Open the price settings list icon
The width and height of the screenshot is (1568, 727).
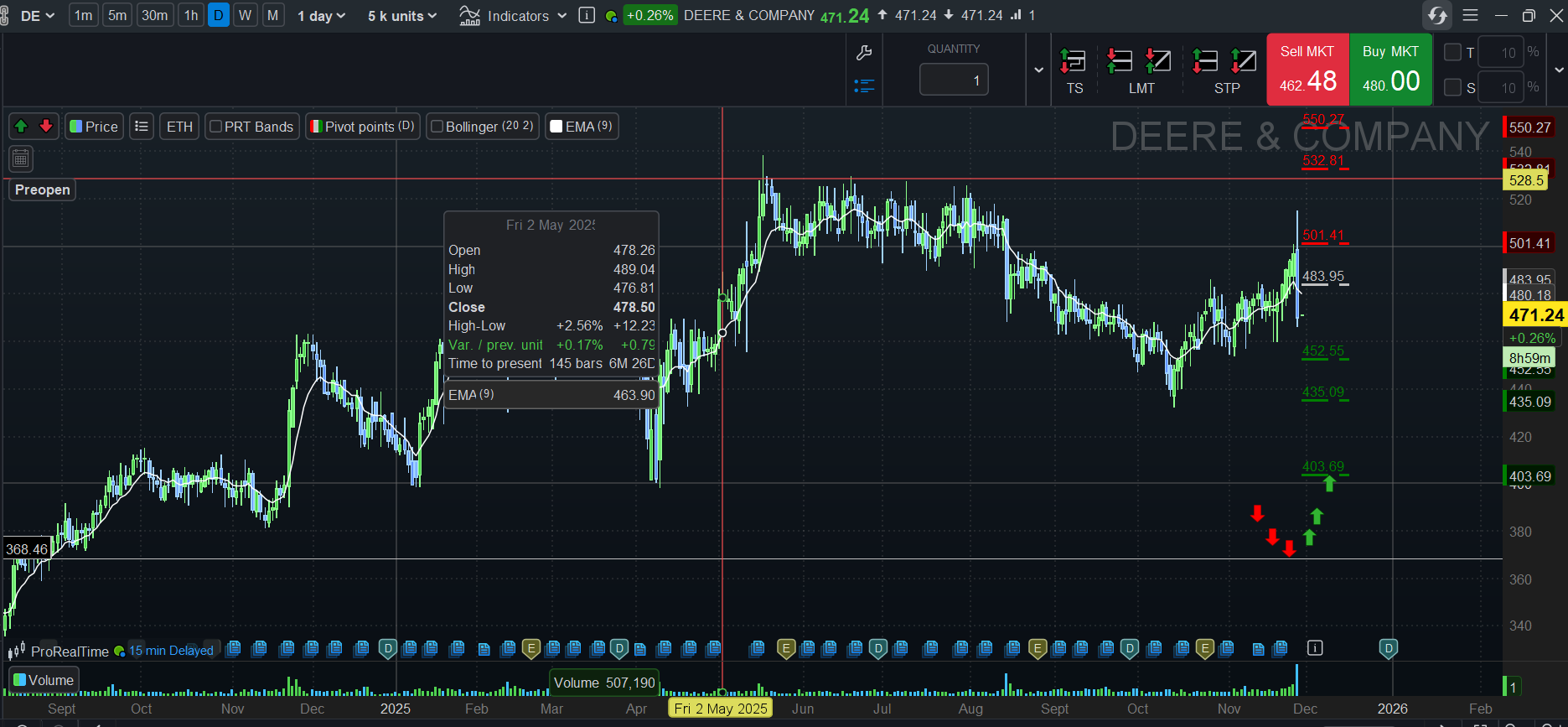click(142, 127)
